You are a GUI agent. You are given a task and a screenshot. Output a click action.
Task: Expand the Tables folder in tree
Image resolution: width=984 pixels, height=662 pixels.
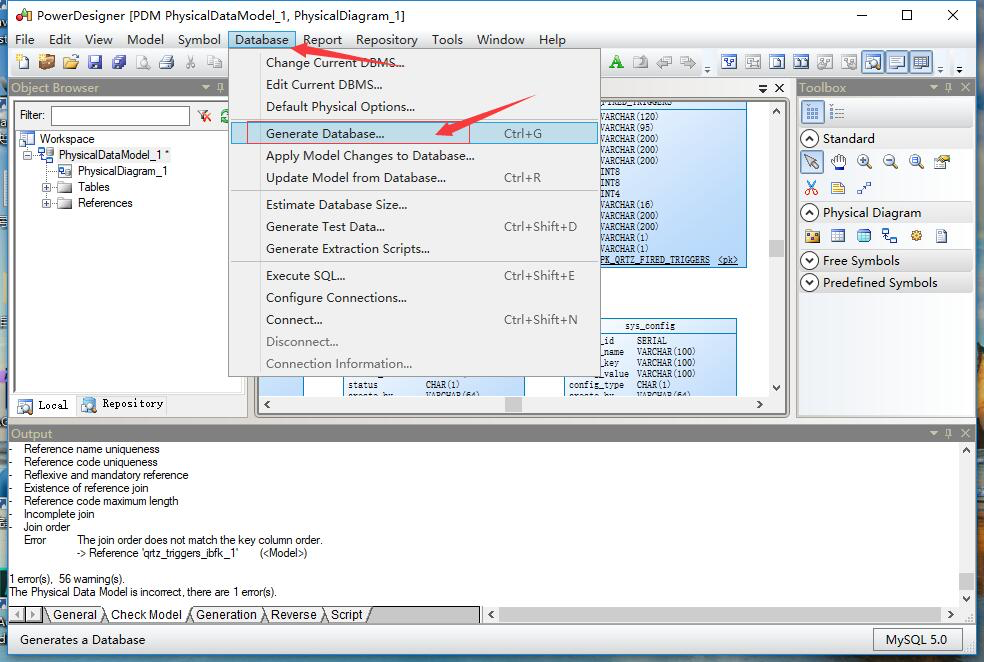pos(46,187)
